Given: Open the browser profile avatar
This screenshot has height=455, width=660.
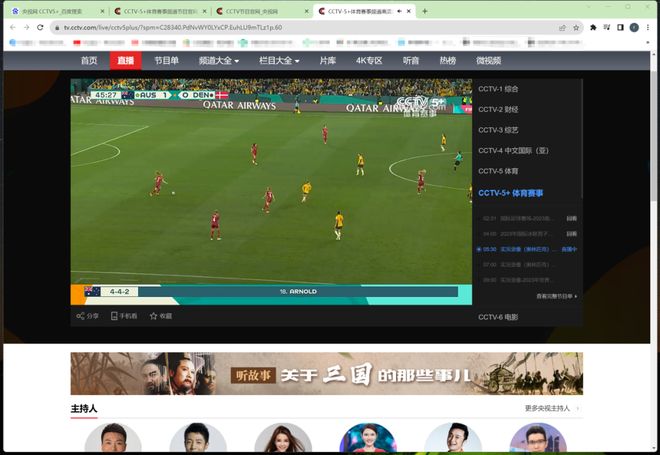Looking at the screenshot, I should (x=634, y=27).
